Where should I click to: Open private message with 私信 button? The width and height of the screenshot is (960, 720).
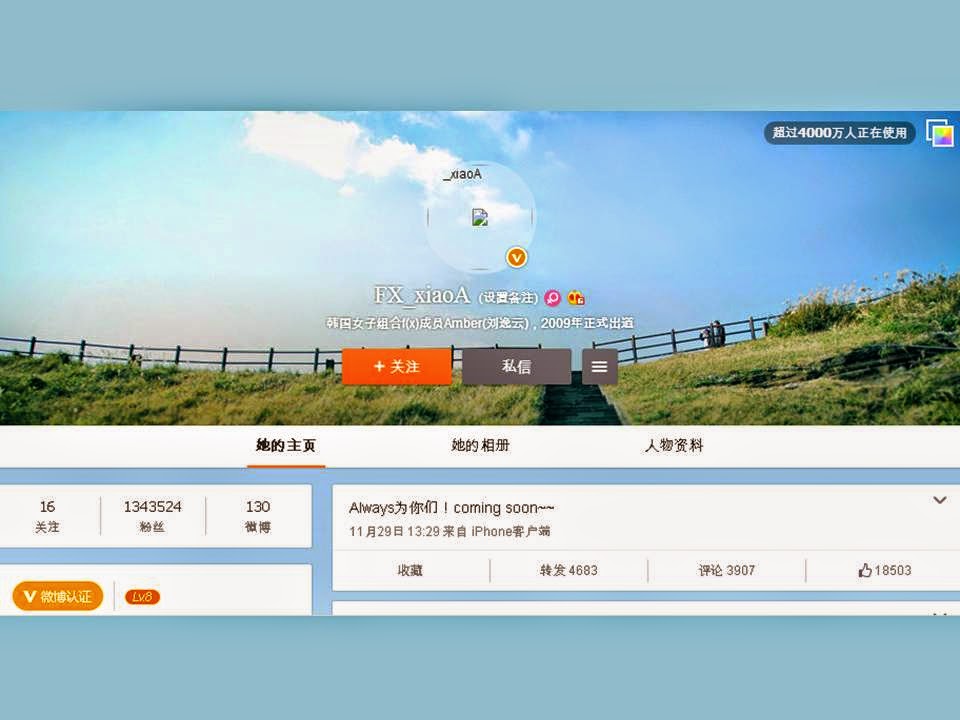click(517, 367)
